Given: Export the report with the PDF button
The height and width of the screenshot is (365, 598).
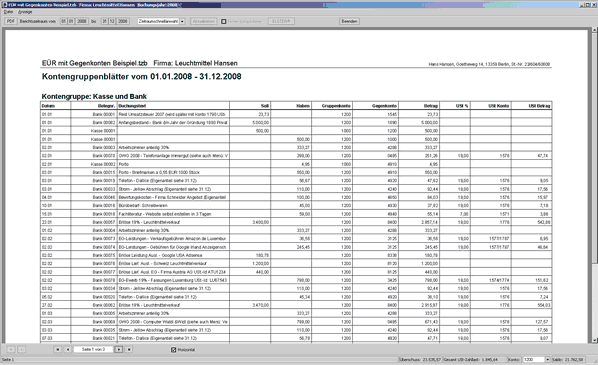Looking at the screenshot, I should pyautogui.click(x=11, y=21).
